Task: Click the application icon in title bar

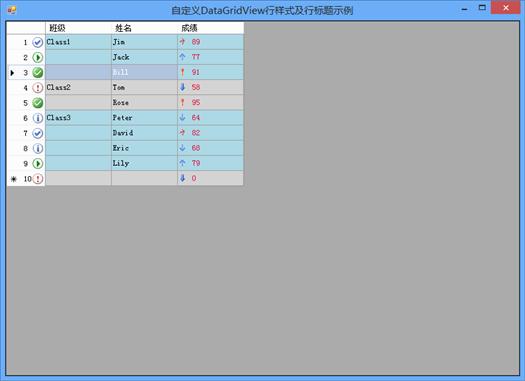Action: pyautogui.click(x=12, y=10)
